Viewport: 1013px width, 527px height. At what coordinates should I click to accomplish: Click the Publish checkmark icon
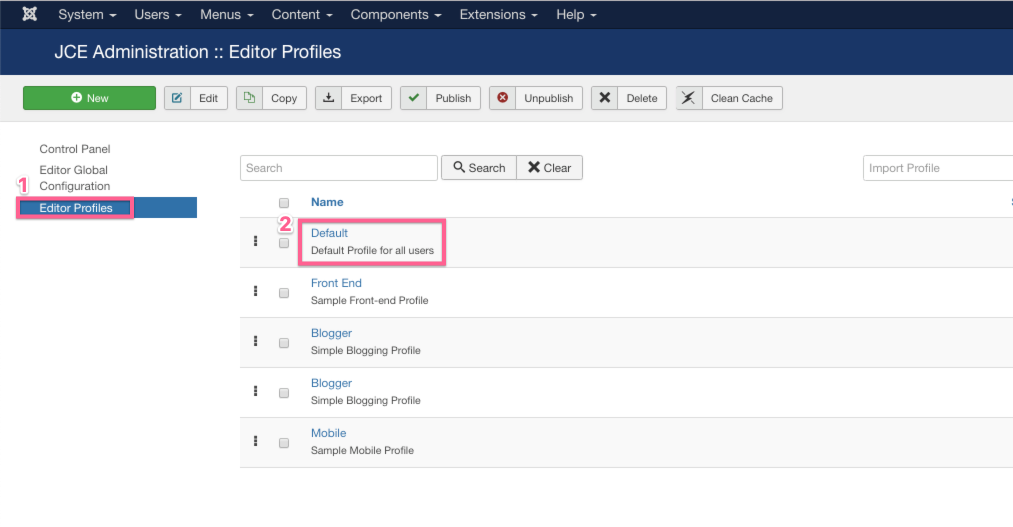(413, 98)
